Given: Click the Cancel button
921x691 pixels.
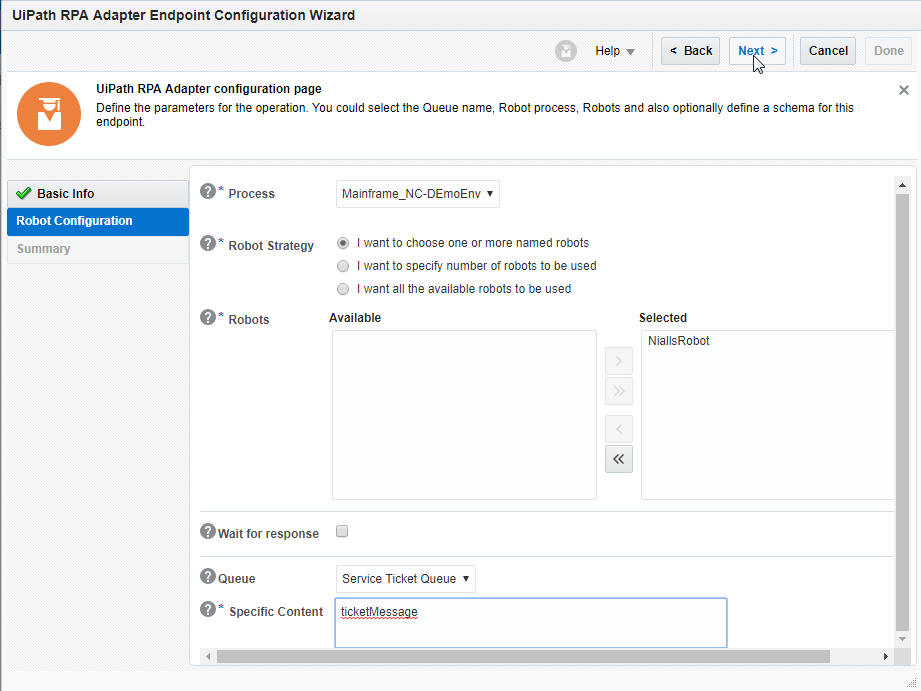Looking at the screenshot, I should coord(828,51).
